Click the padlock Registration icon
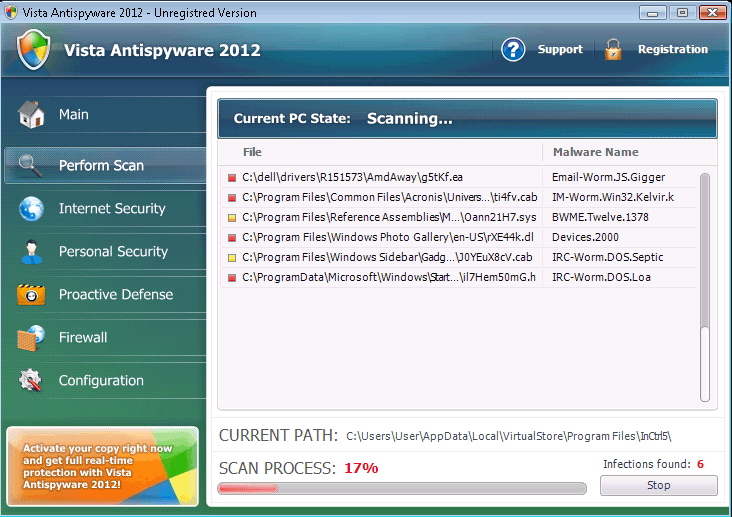The image size is (732, 517). pyautogui.click(x=613, y=50)
